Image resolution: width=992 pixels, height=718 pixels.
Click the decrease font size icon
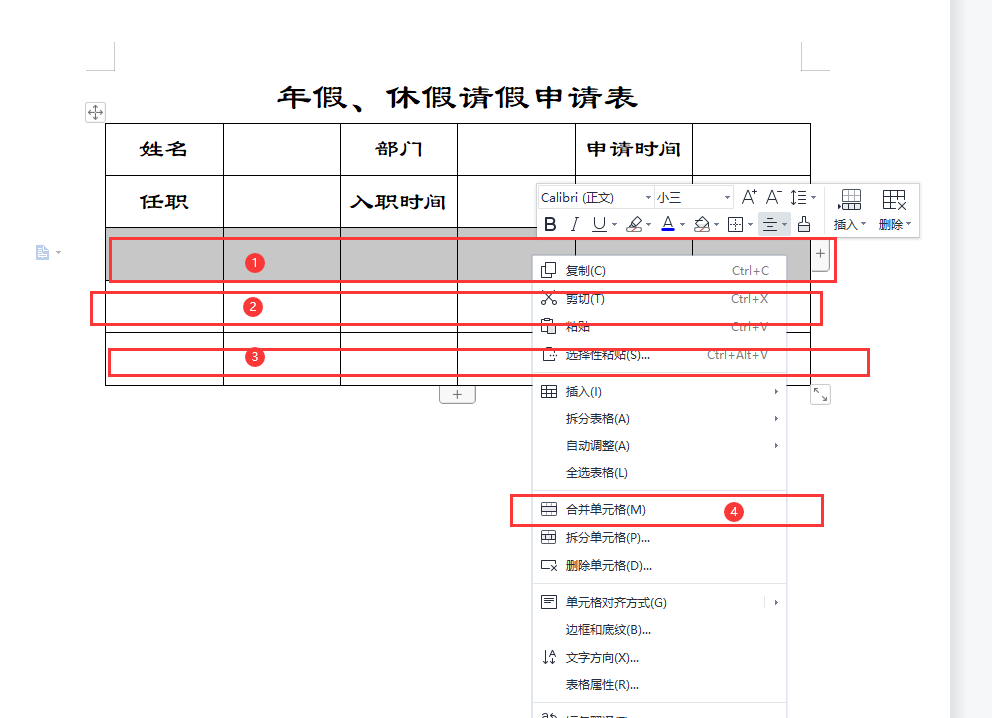pos(773,197)
